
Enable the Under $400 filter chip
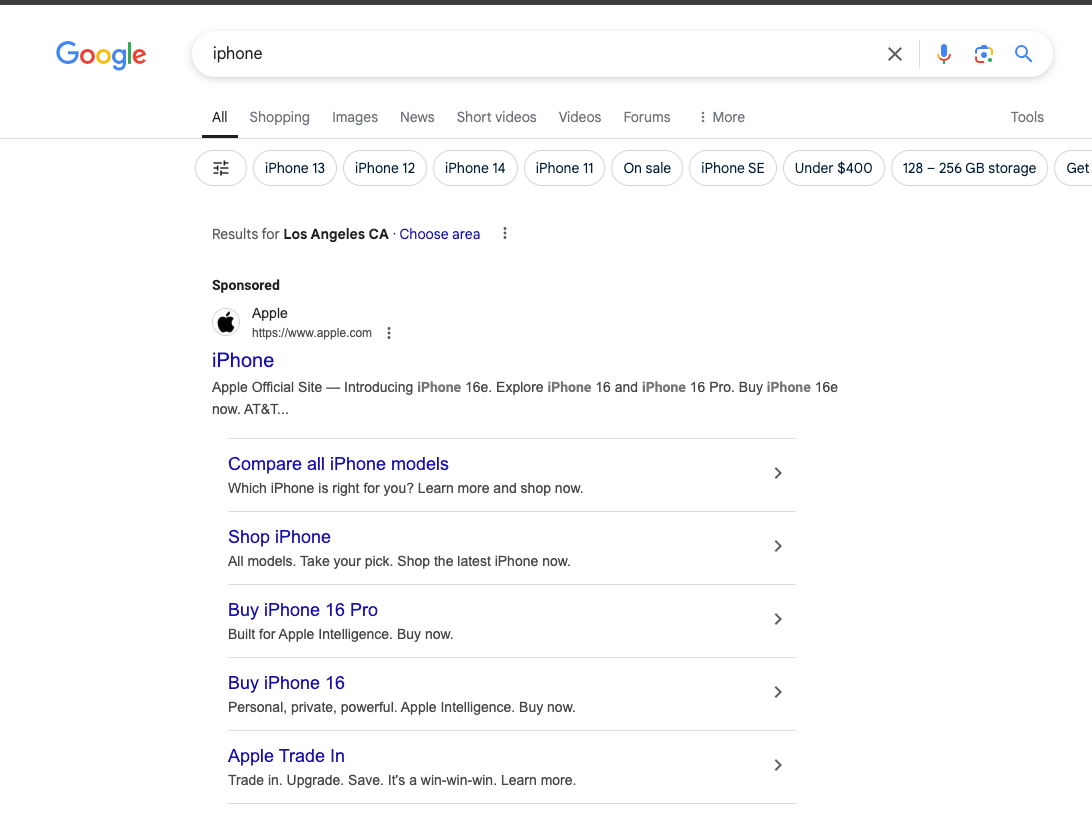coord(833,168)
